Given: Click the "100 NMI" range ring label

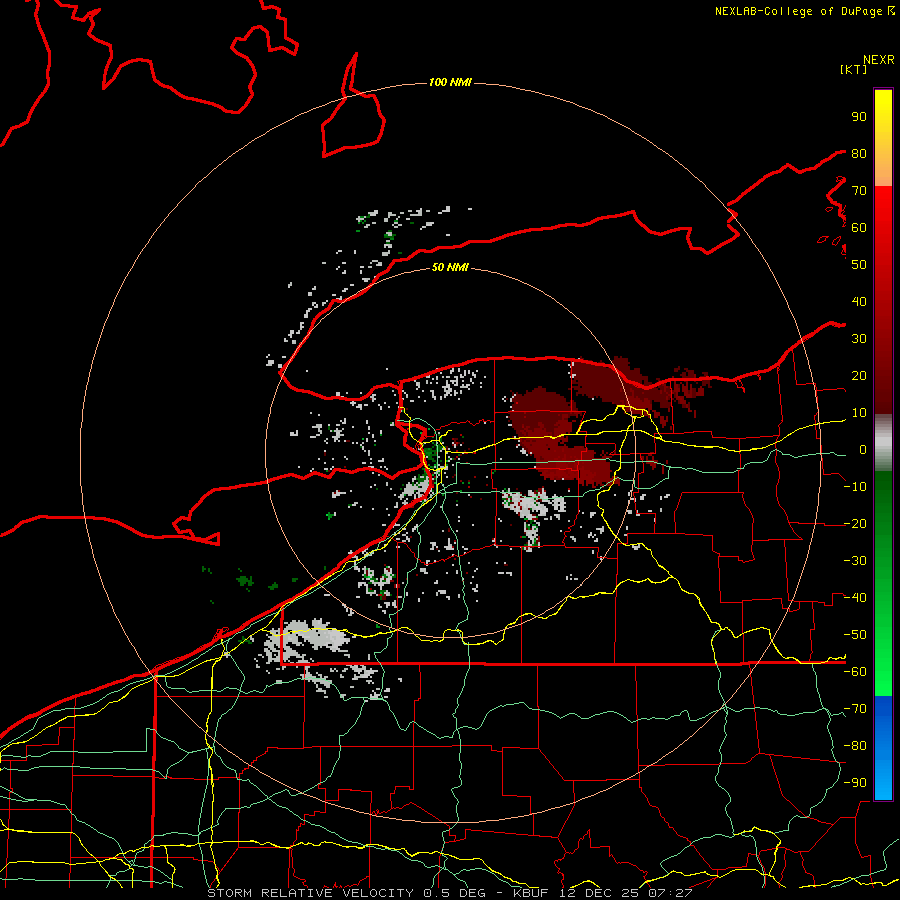Looking at the screenshot, I should 450,83.
